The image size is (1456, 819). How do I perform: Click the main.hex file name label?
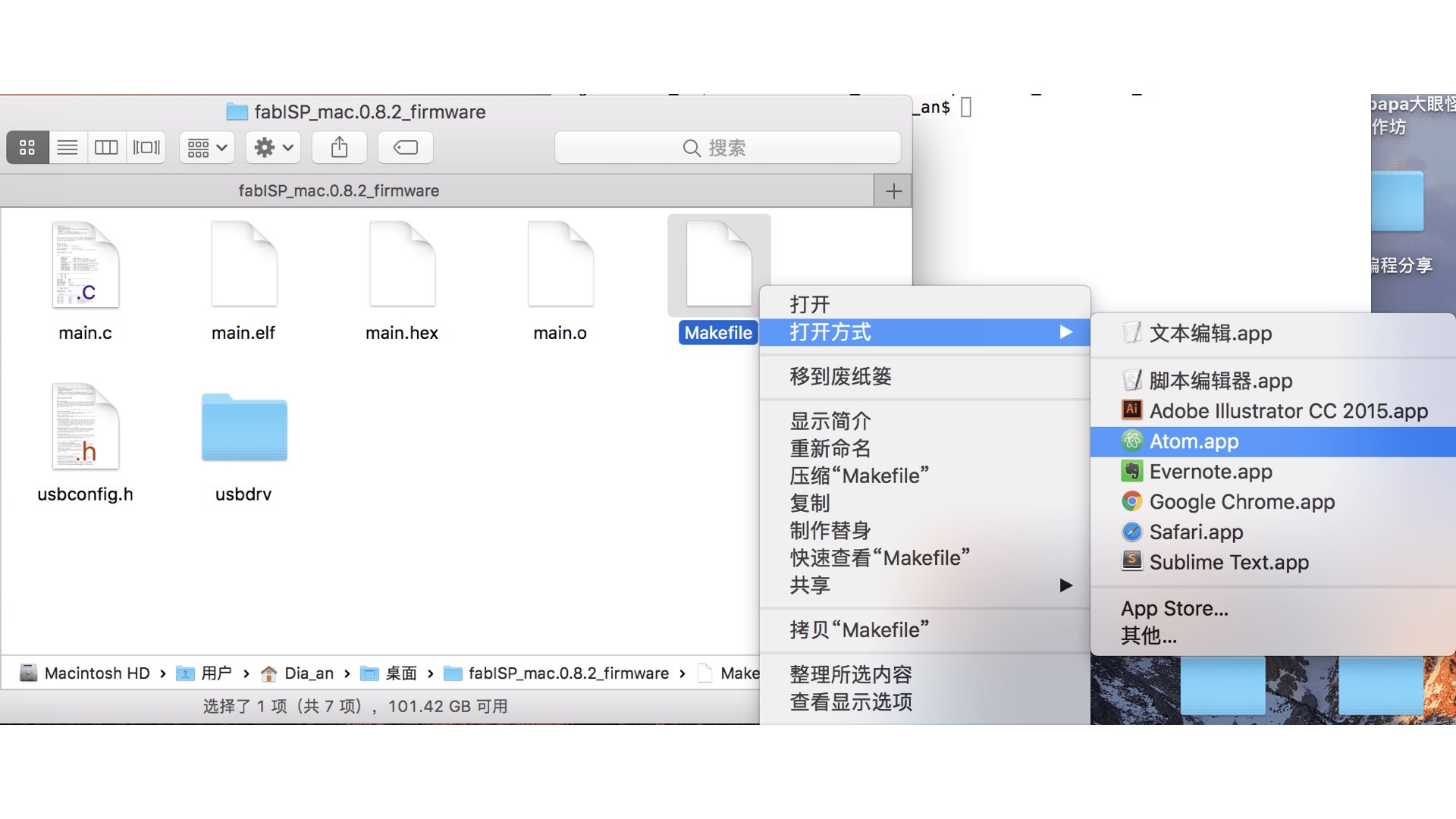[402, 333]
